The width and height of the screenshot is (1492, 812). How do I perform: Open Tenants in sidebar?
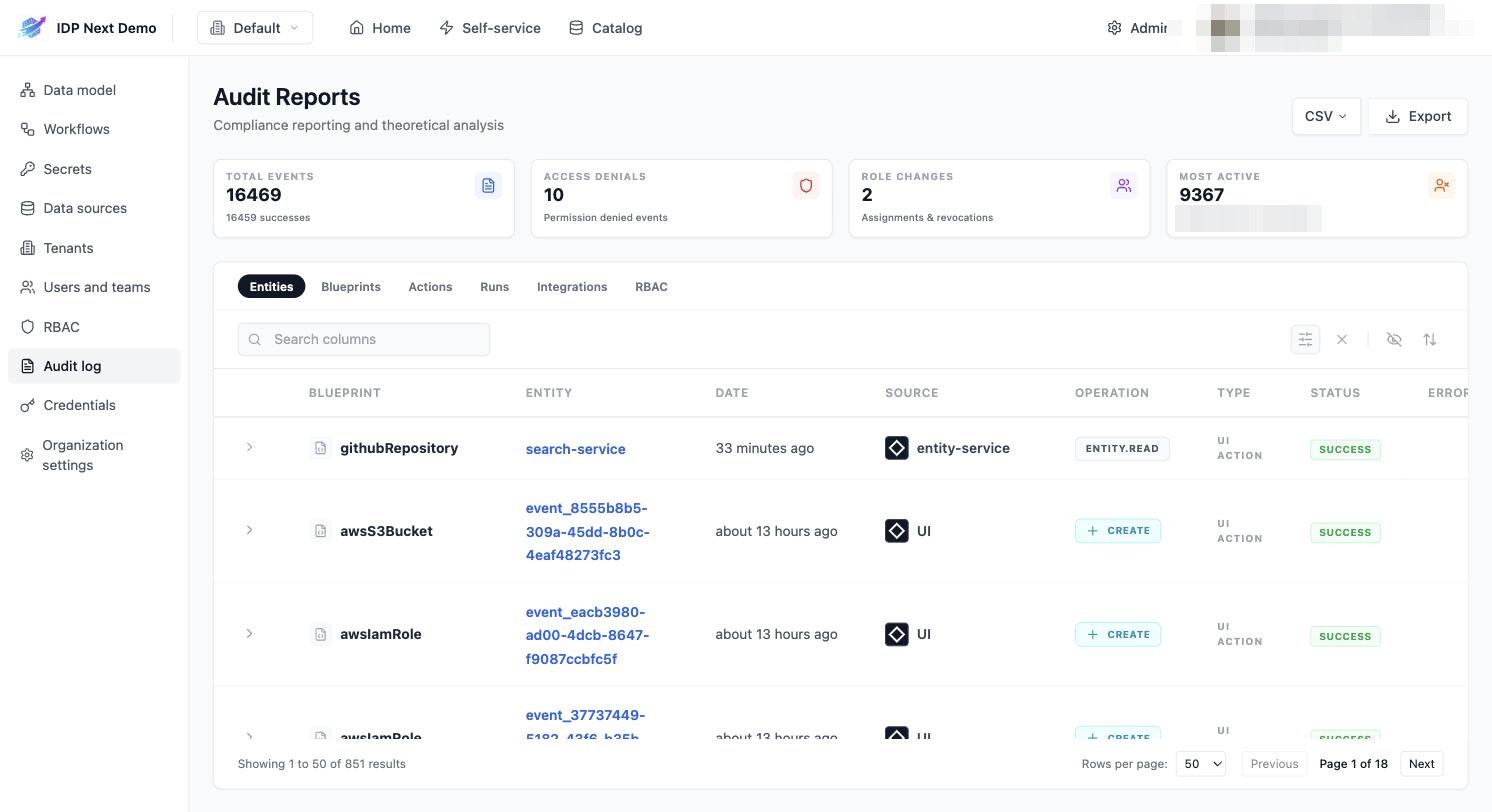pos(94,248)
